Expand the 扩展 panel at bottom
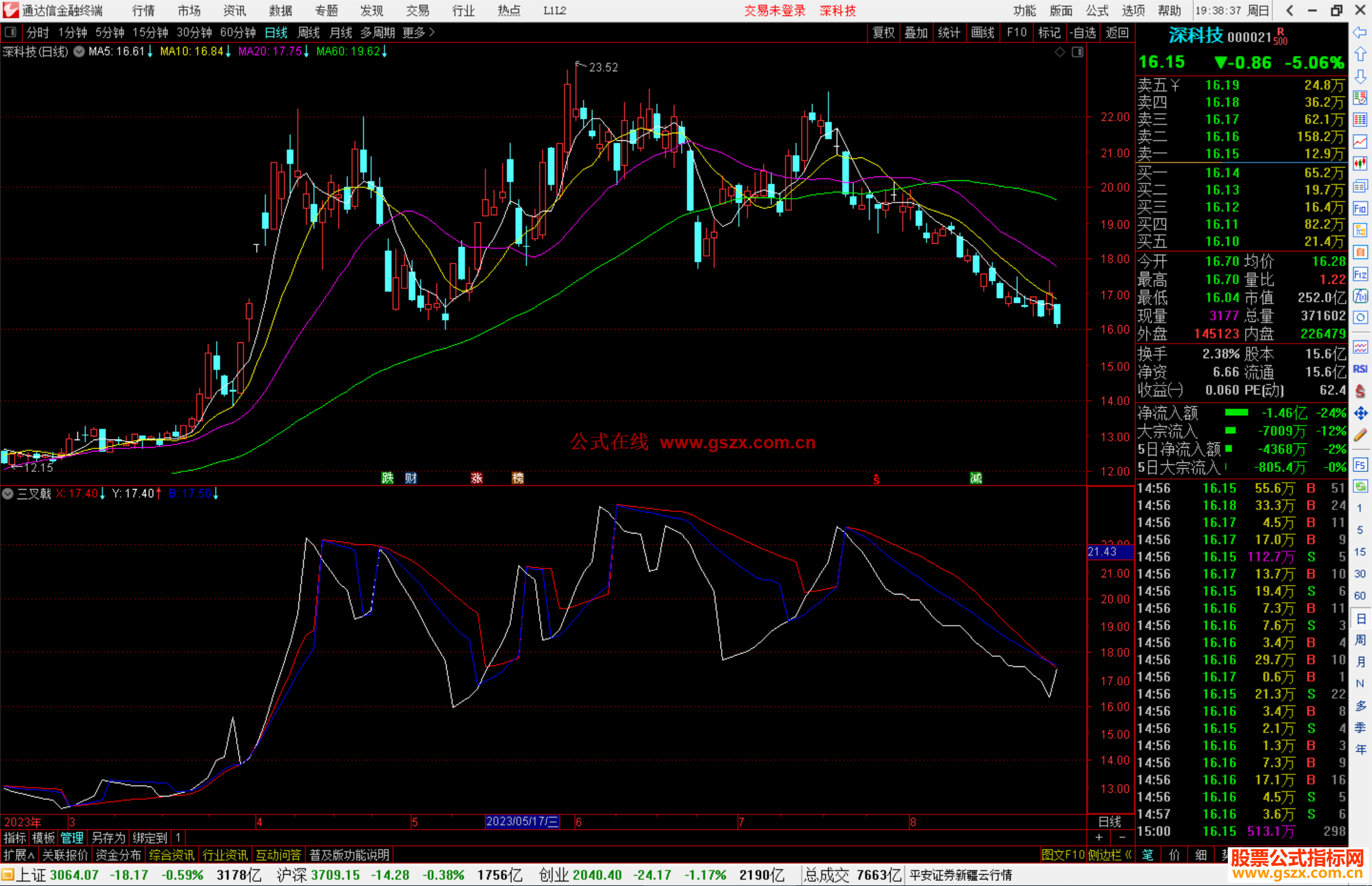The width and height of the screenshot is (1372, 886). [18, 855]
